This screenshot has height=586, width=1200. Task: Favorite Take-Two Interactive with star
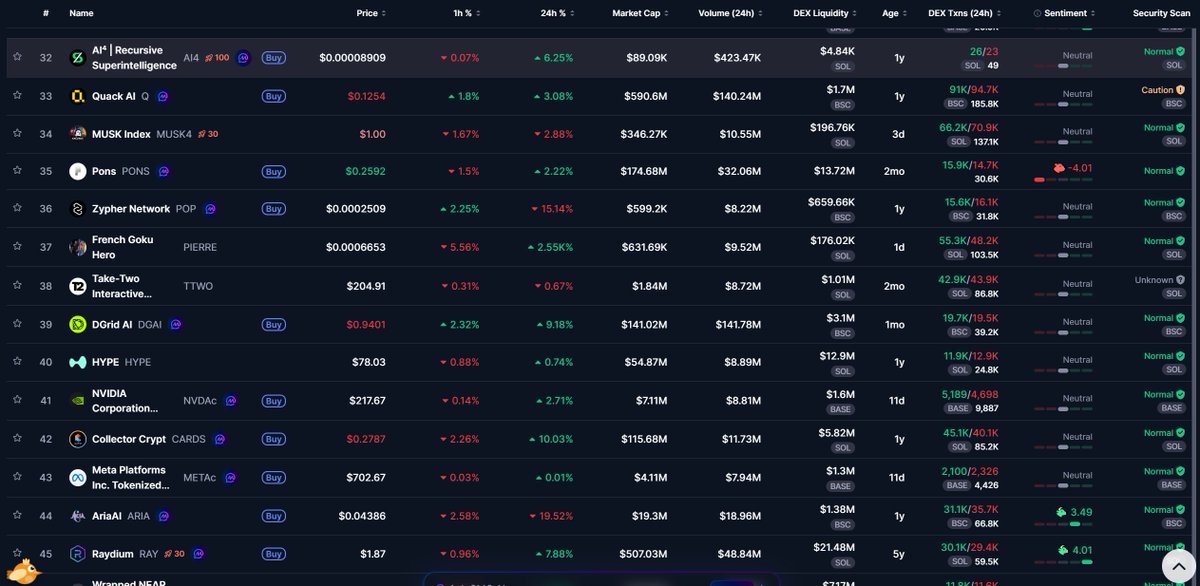[x=17, y=286]
